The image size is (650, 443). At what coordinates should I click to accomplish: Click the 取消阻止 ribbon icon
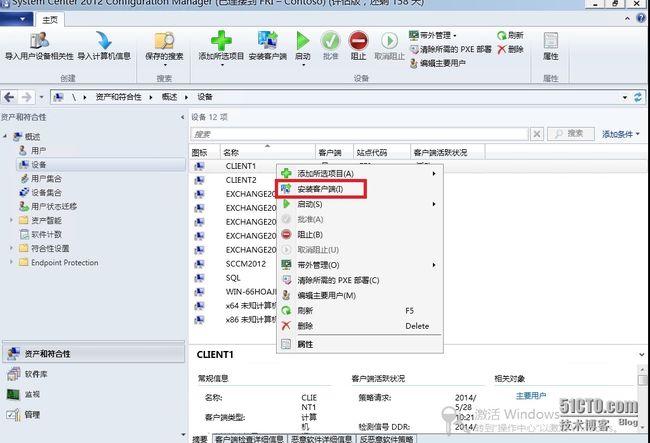coord(389,41)
